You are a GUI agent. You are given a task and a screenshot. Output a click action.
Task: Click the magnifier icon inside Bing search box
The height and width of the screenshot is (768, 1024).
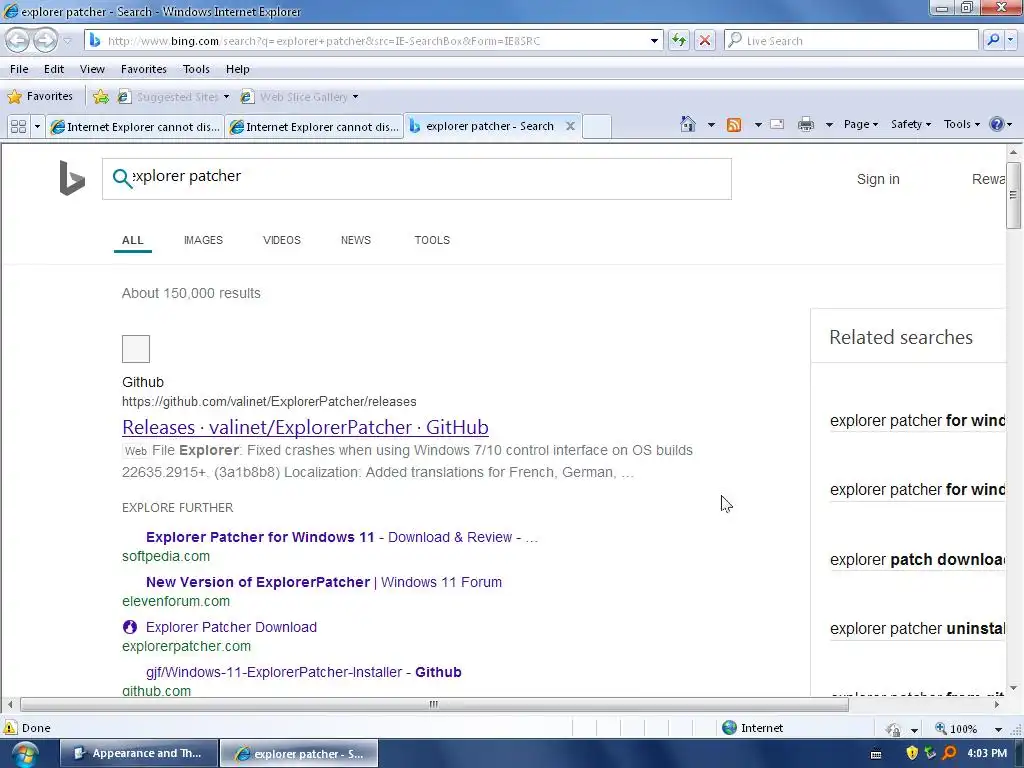pos(121,178)
